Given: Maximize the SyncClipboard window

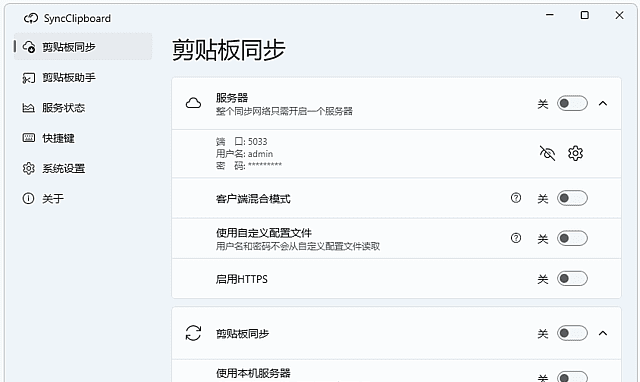Looking at the screenshot, I should (x=584, y=15).
